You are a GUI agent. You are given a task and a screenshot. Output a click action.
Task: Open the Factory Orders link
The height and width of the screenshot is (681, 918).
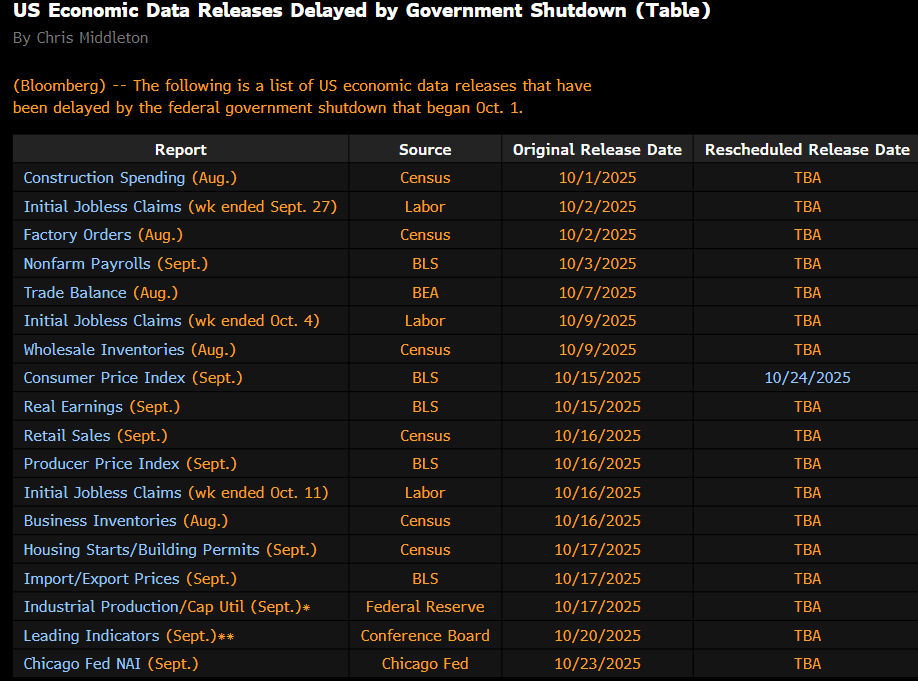click(77, 235)
